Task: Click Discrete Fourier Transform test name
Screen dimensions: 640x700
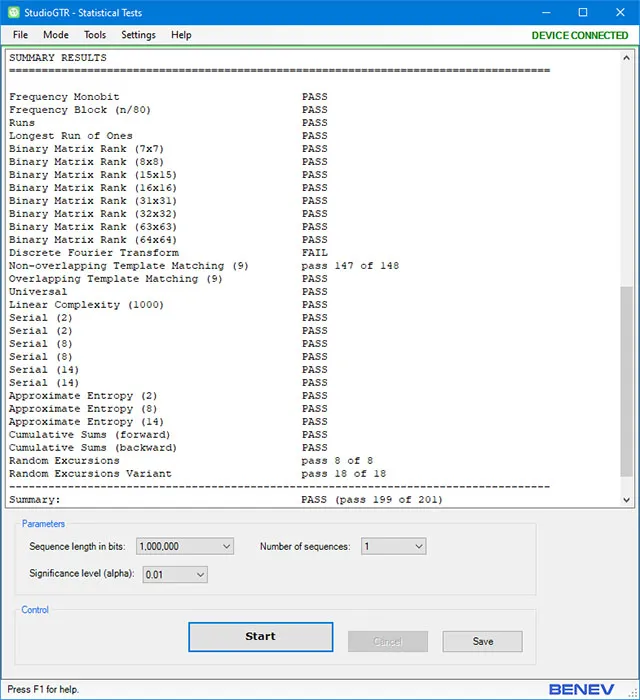Action: click(94, 253)
